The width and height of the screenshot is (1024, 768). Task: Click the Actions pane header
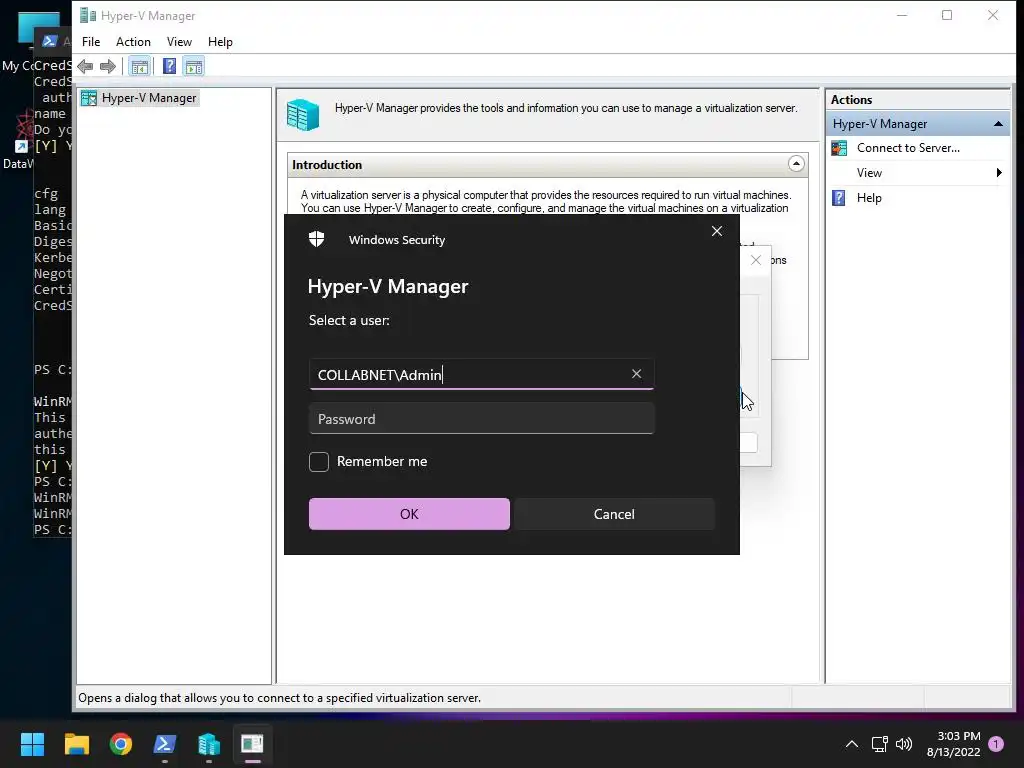pyautogui.click(x=918, y=100)
